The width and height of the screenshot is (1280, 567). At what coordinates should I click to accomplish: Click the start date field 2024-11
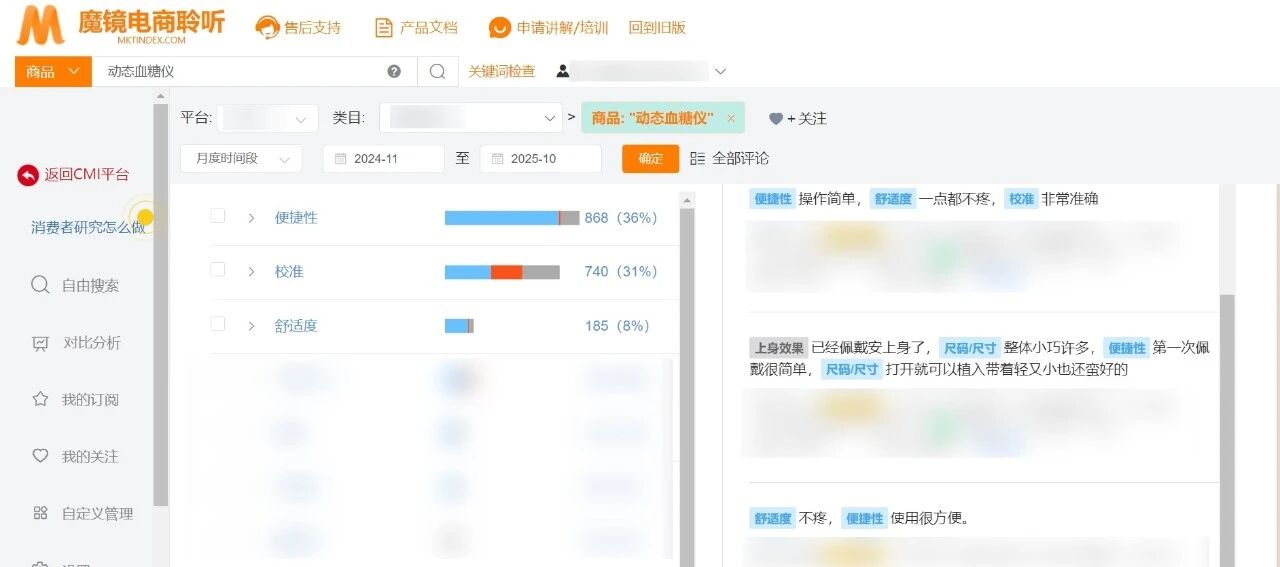coord(383,159)
